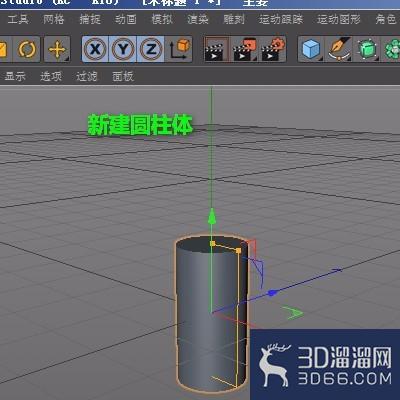The height and width of the screenshot is (400, 400).
Task: Open the 工具 menu
Action: [x=18, y=19]
